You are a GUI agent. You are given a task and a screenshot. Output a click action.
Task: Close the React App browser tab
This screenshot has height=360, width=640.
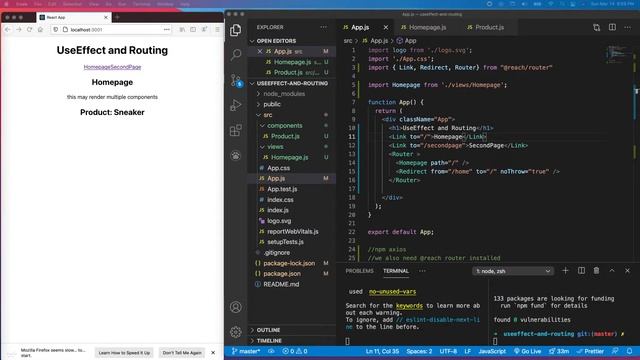(106, 18)
